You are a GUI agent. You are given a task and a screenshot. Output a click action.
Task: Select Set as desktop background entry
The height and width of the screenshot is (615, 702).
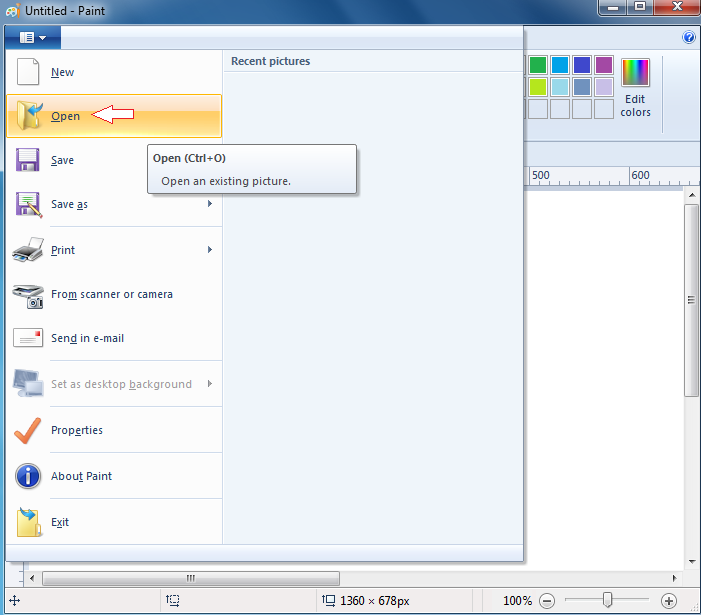(114, 384)
